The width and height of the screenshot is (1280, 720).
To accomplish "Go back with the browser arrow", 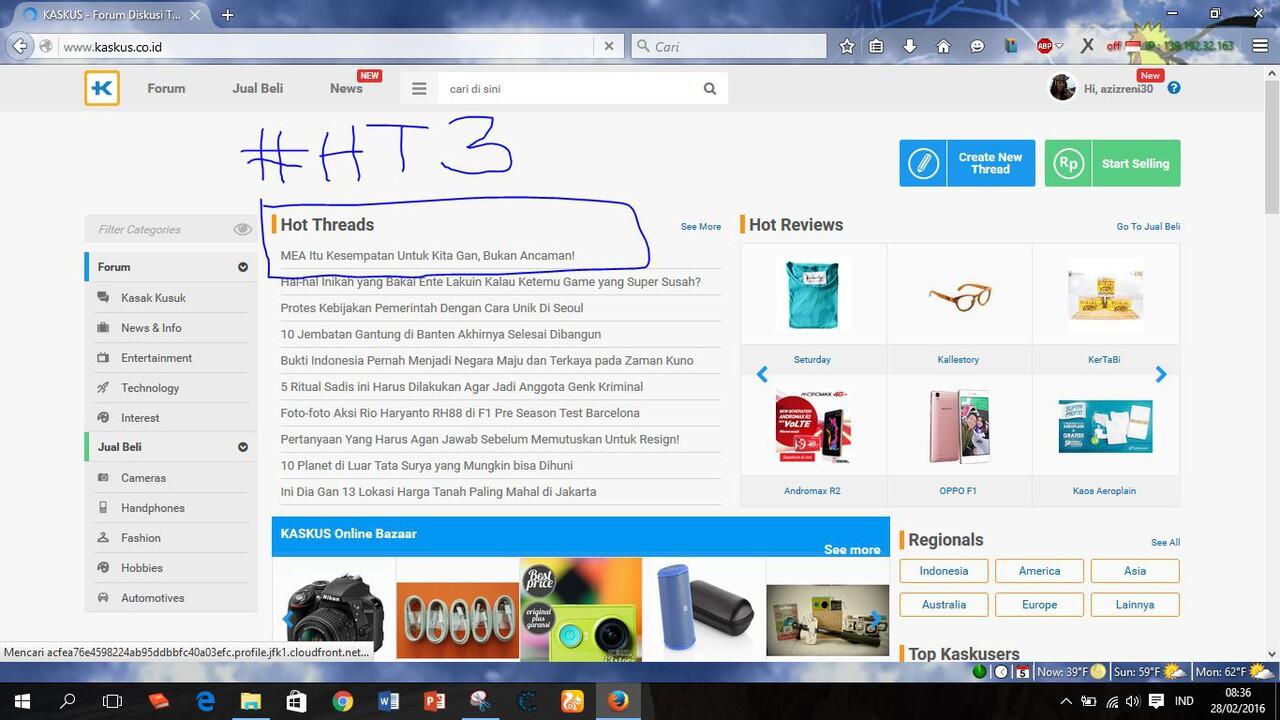I will tap(19, 46).
